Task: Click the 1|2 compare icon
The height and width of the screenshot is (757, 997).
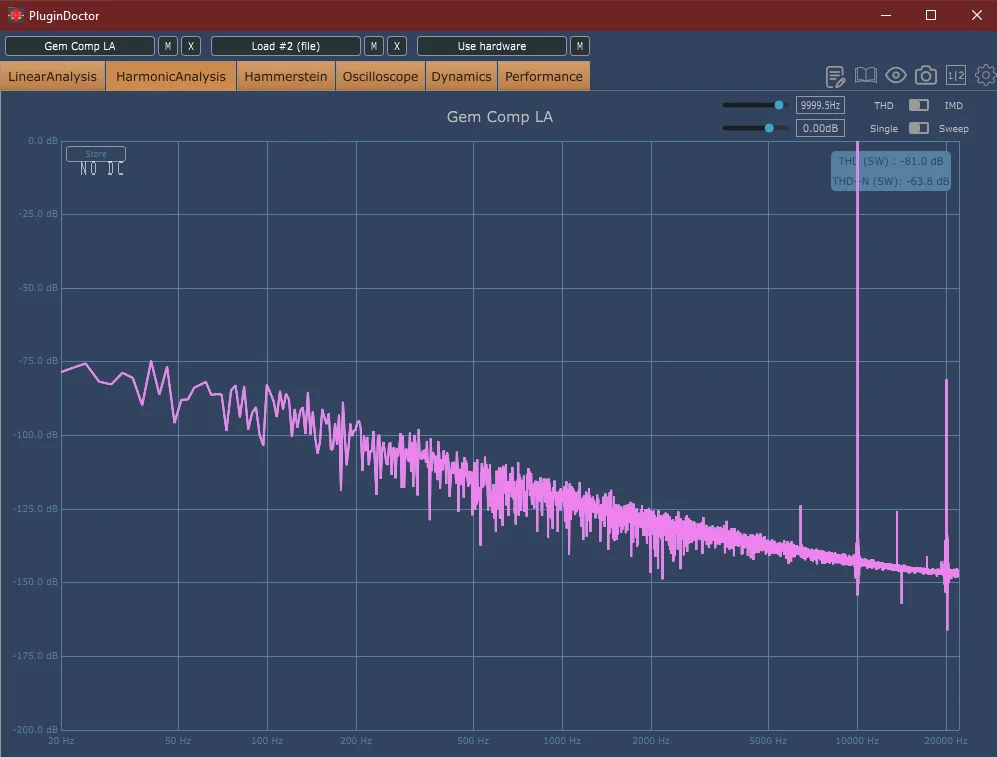Action: coord(956,76)
